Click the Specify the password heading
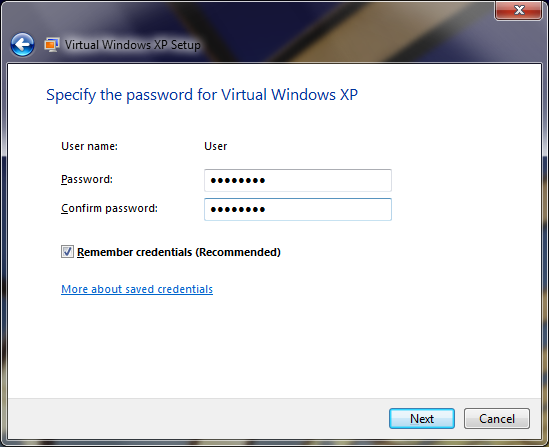This screenshot has height=447, width=549. (x=202, y=95)
